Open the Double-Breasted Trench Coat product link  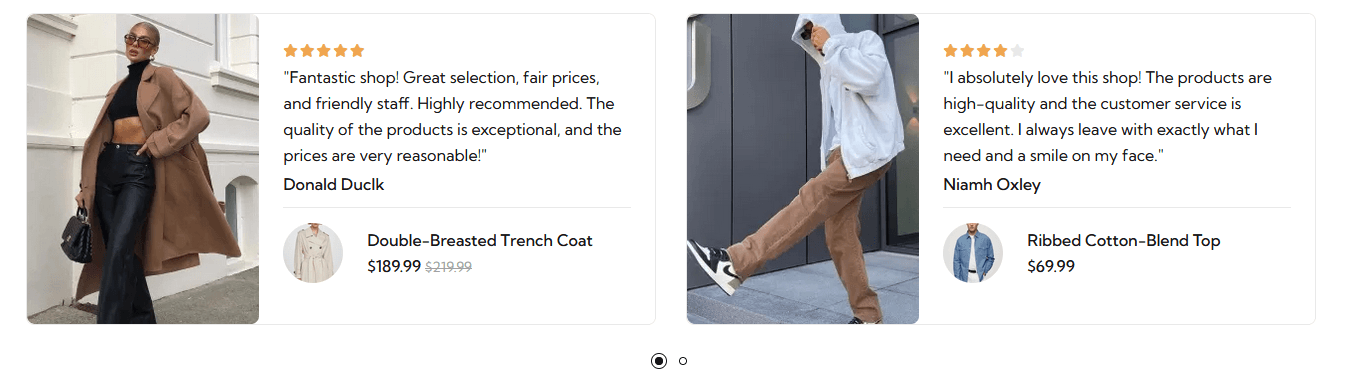point(480,240)
